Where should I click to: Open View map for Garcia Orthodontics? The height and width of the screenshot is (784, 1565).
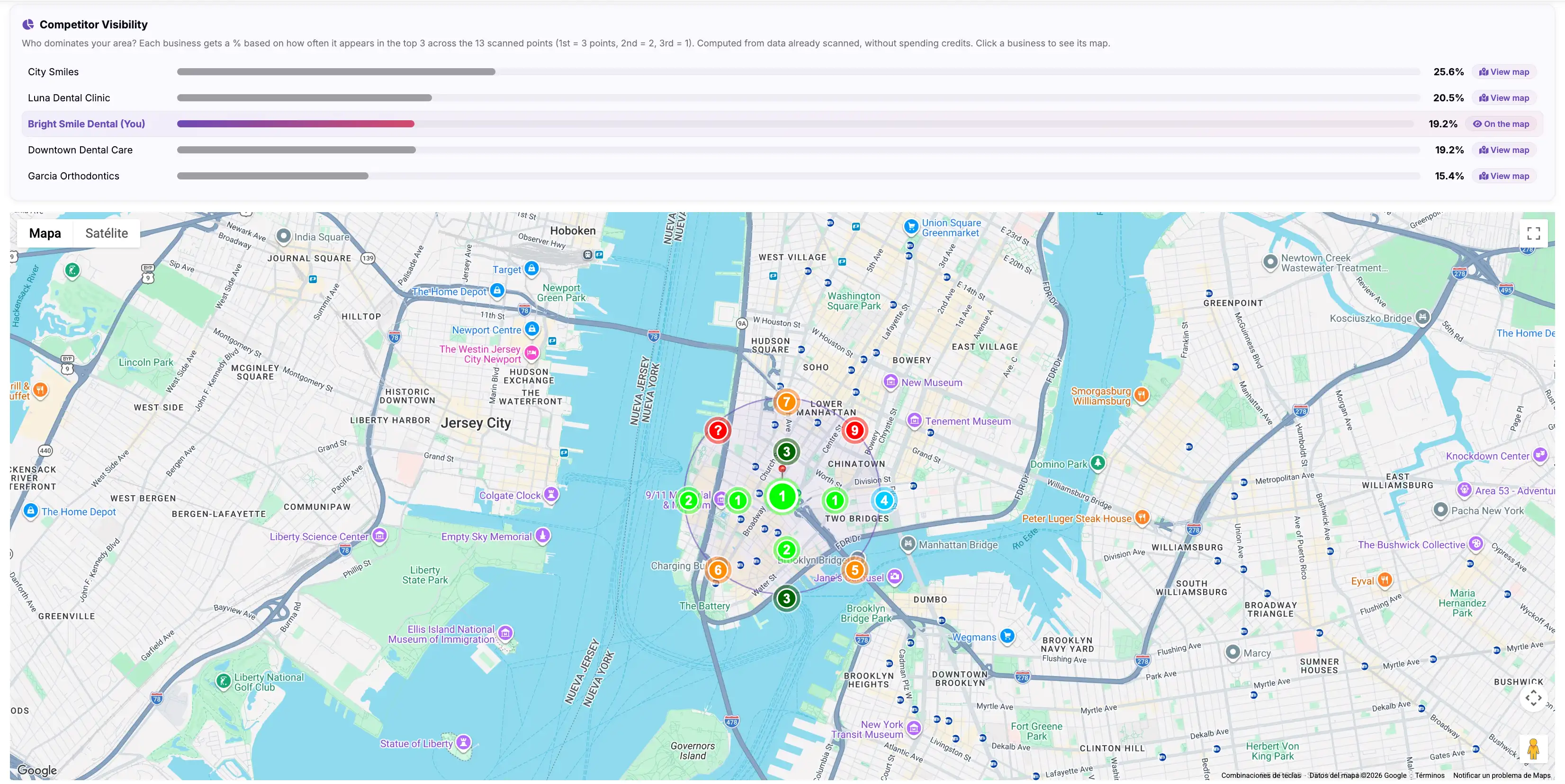tap(1503, 176)
